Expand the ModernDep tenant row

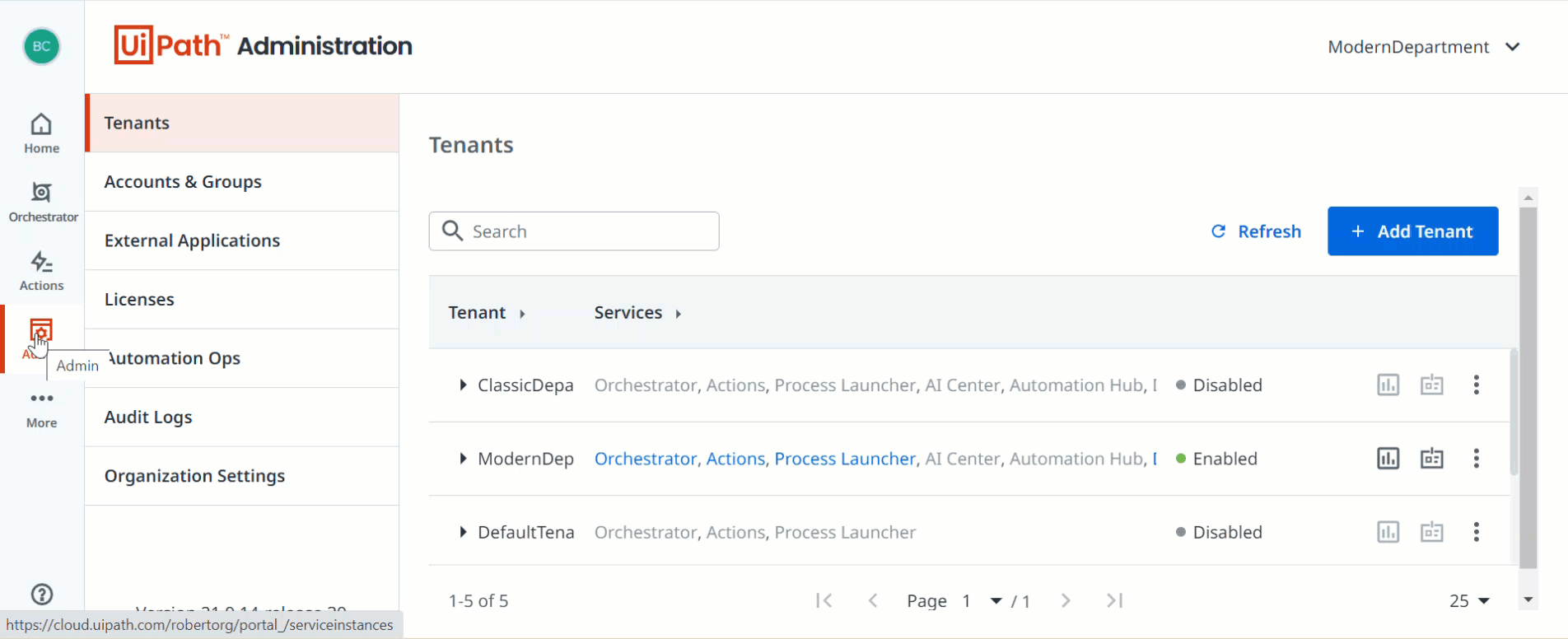(x=463, y=459)
